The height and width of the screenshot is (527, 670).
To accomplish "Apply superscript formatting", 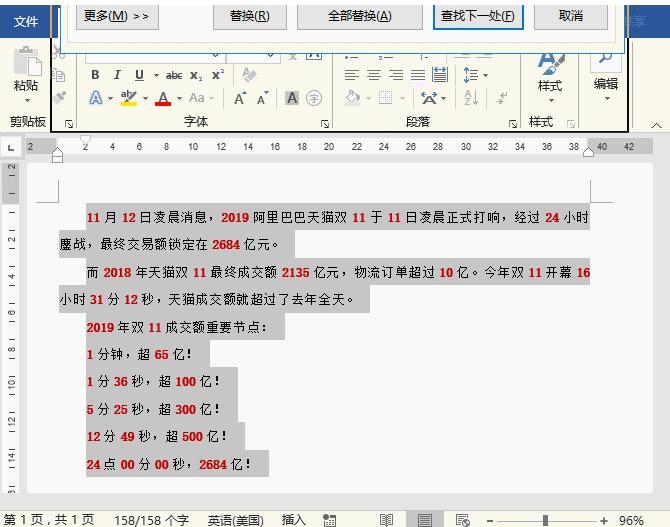I will pyautogui.click(x=217, y=75).
